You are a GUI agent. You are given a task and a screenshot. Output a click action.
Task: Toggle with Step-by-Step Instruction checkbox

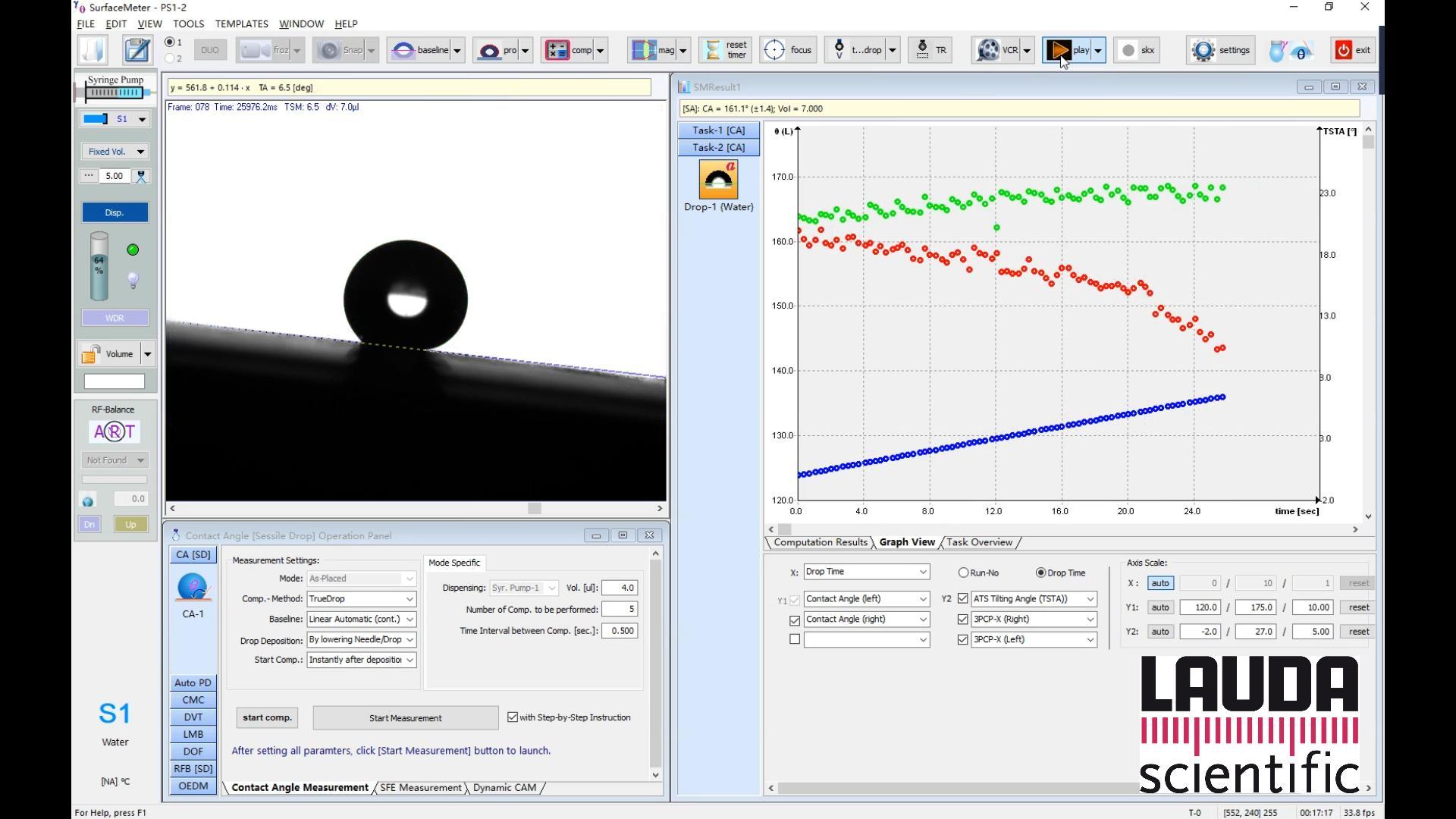[x=513, y=717]
